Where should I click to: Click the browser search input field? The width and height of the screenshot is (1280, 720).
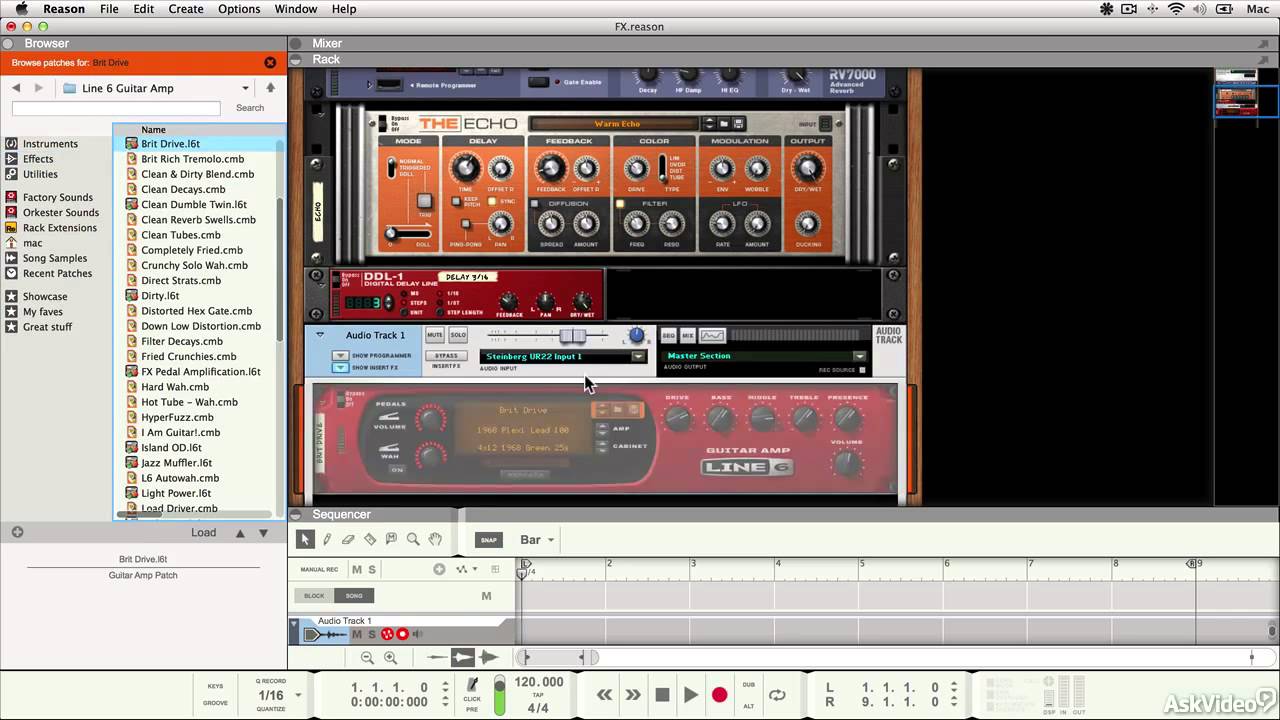pyautogui.click(x=116, y=108)
